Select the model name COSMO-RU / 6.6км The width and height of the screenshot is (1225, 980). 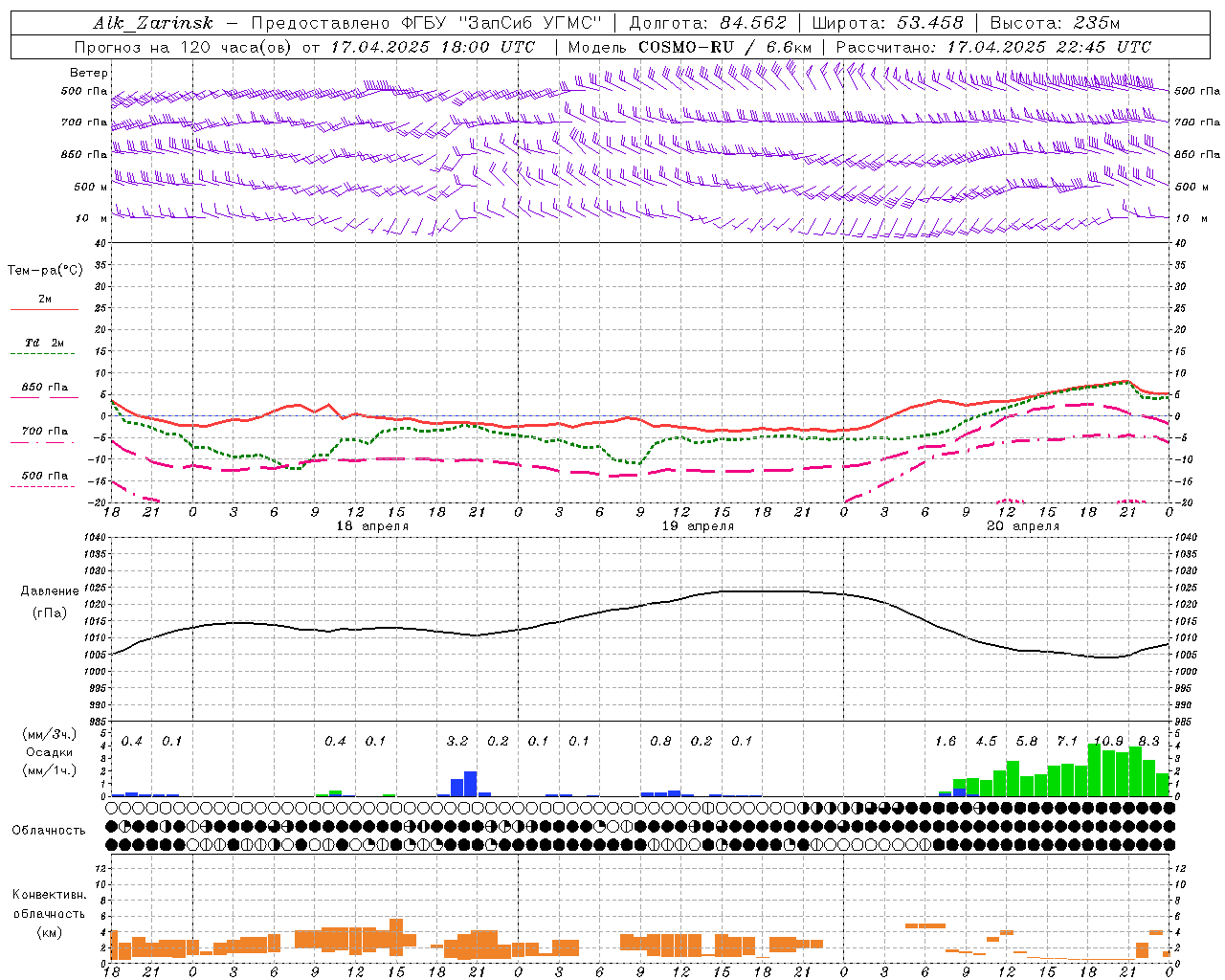click(725, 47)
